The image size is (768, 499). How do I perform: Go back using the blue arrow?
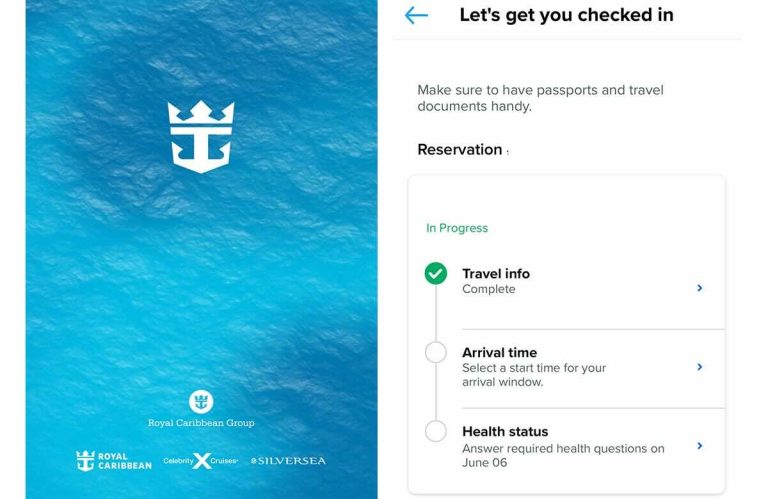click(x=416, y=16)
